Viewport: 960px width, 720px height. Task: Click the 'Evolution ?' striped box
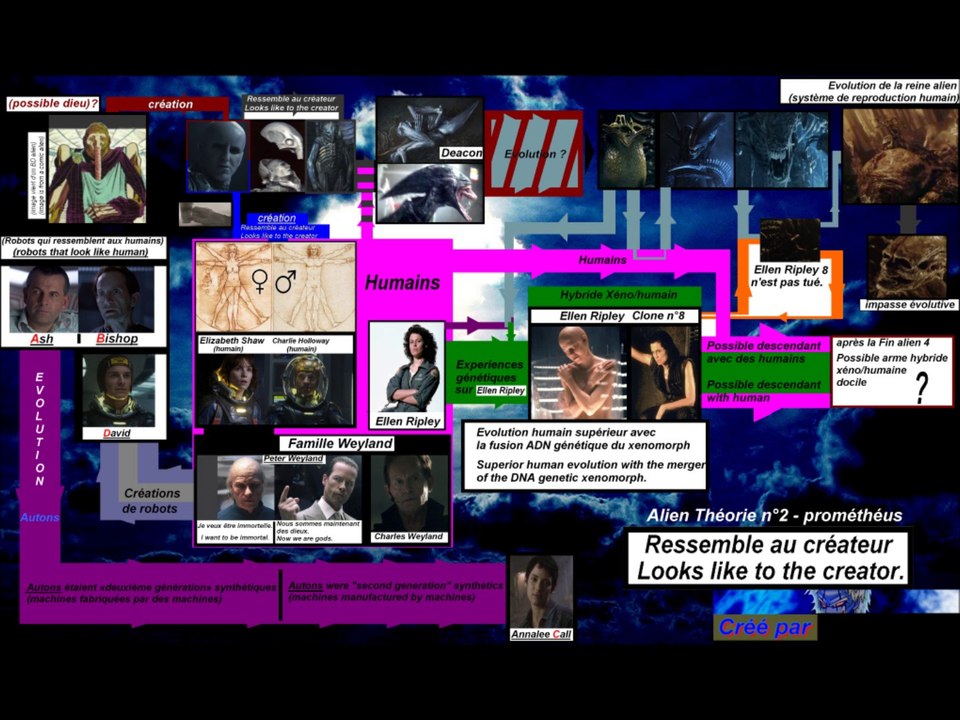pos(534,153)
